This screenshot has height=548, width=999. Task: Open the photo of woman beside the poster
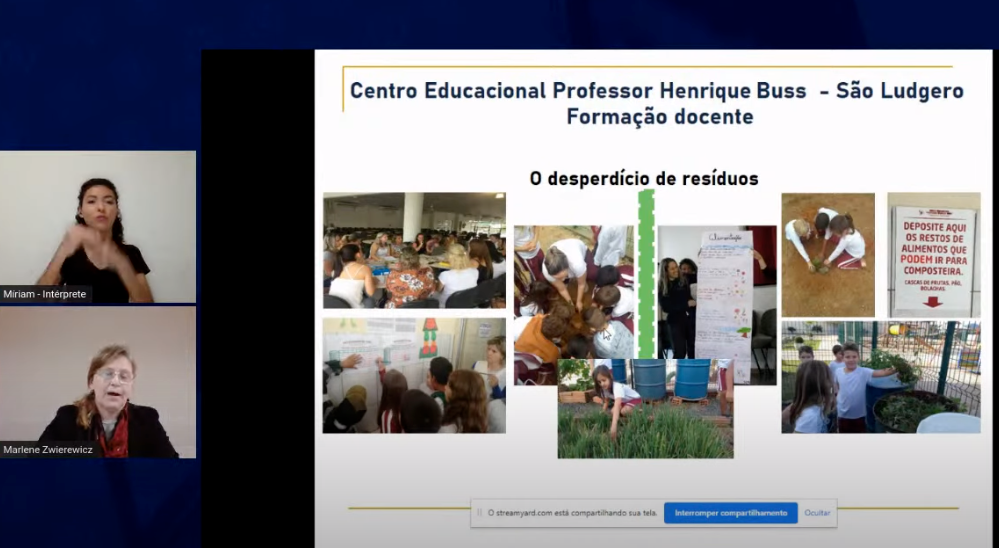pyautogui.click(x=717, y=293)
